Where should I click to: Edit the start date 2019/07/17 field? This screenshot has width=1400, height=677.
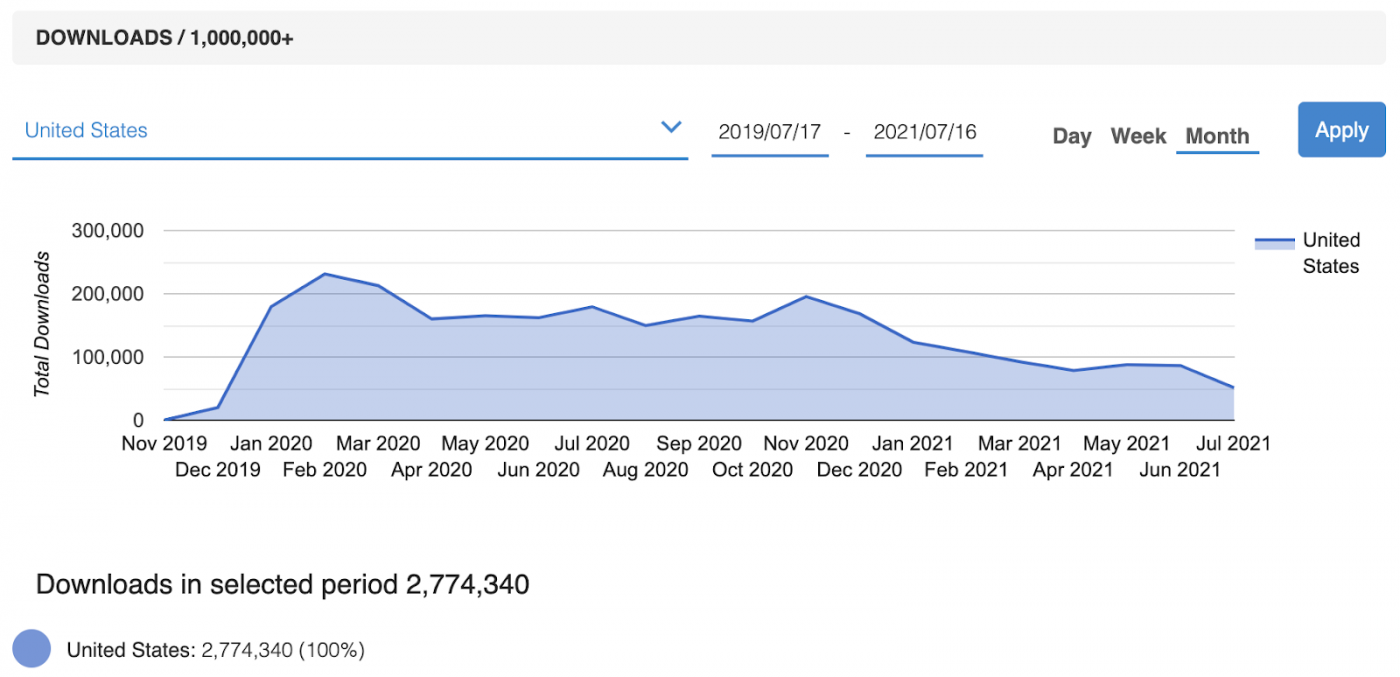(770, 132)
